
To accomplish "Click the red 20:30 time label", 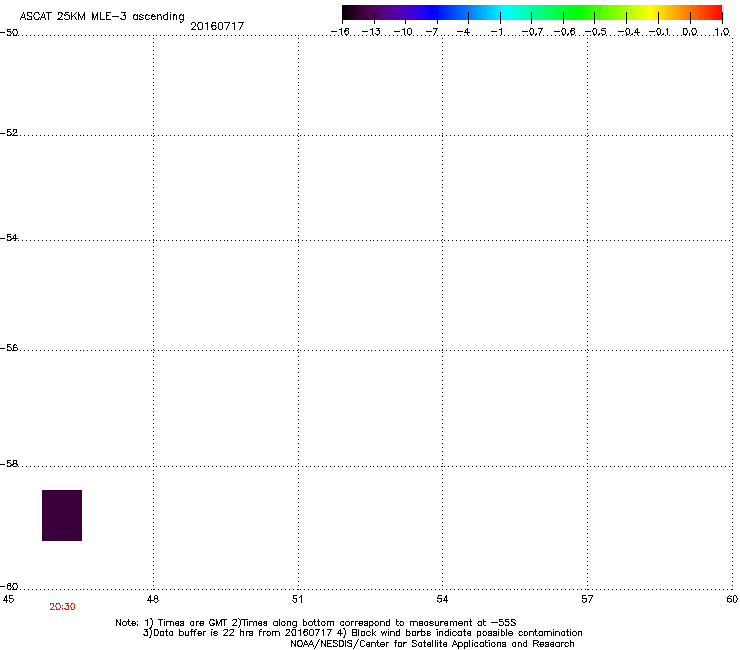I will (62, 607).
